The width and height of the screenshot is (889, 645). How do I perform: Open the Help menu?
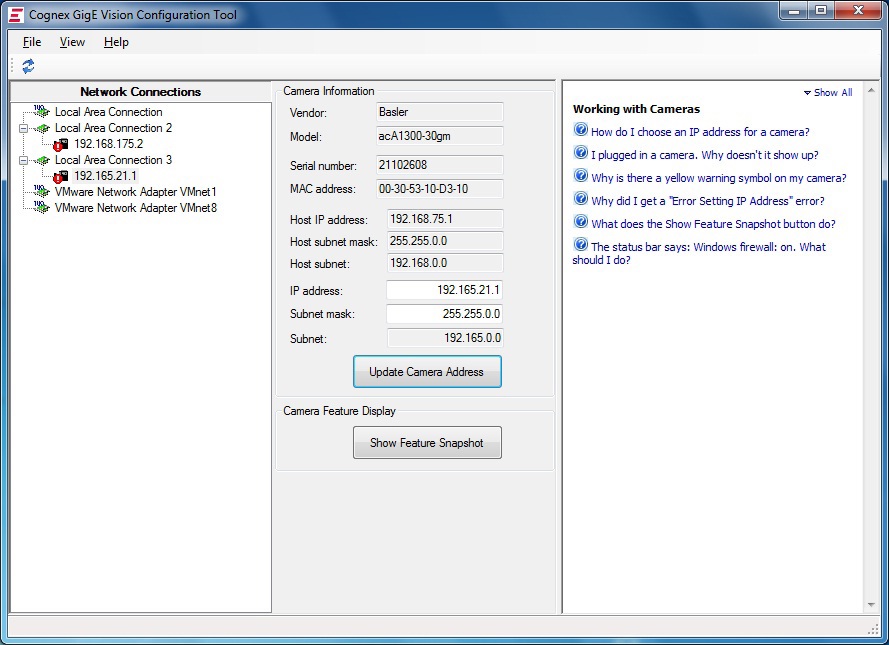pyautogui.click(x=116, y=42)
